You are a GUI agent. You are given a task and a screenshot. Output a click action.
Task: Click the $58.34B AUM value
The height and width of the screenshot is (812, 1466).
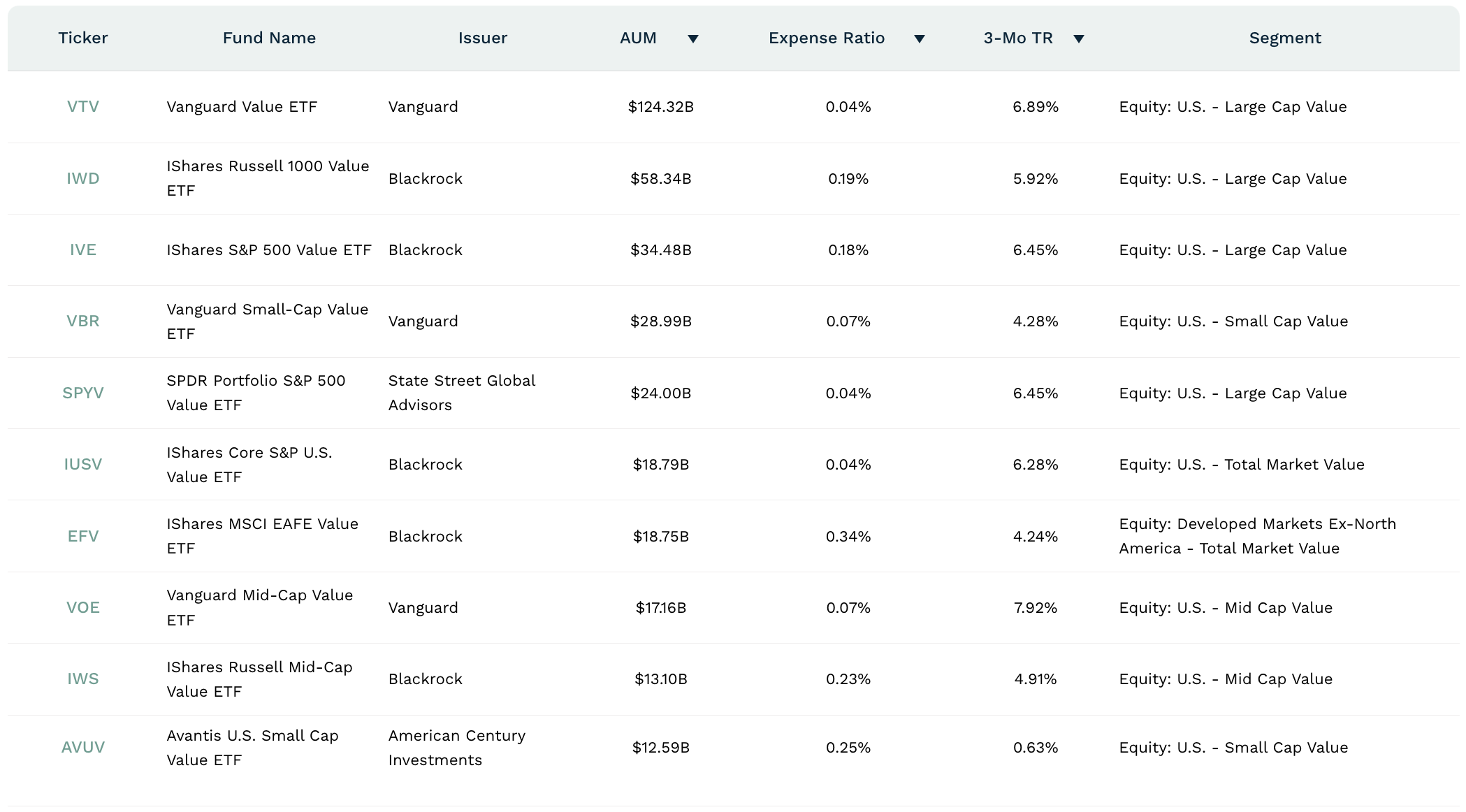click(x=661, y=178)
